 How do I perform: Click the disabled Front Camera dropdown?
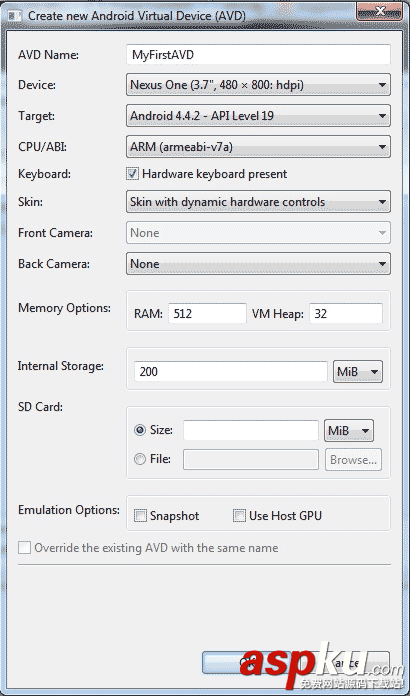pos(258,233)
